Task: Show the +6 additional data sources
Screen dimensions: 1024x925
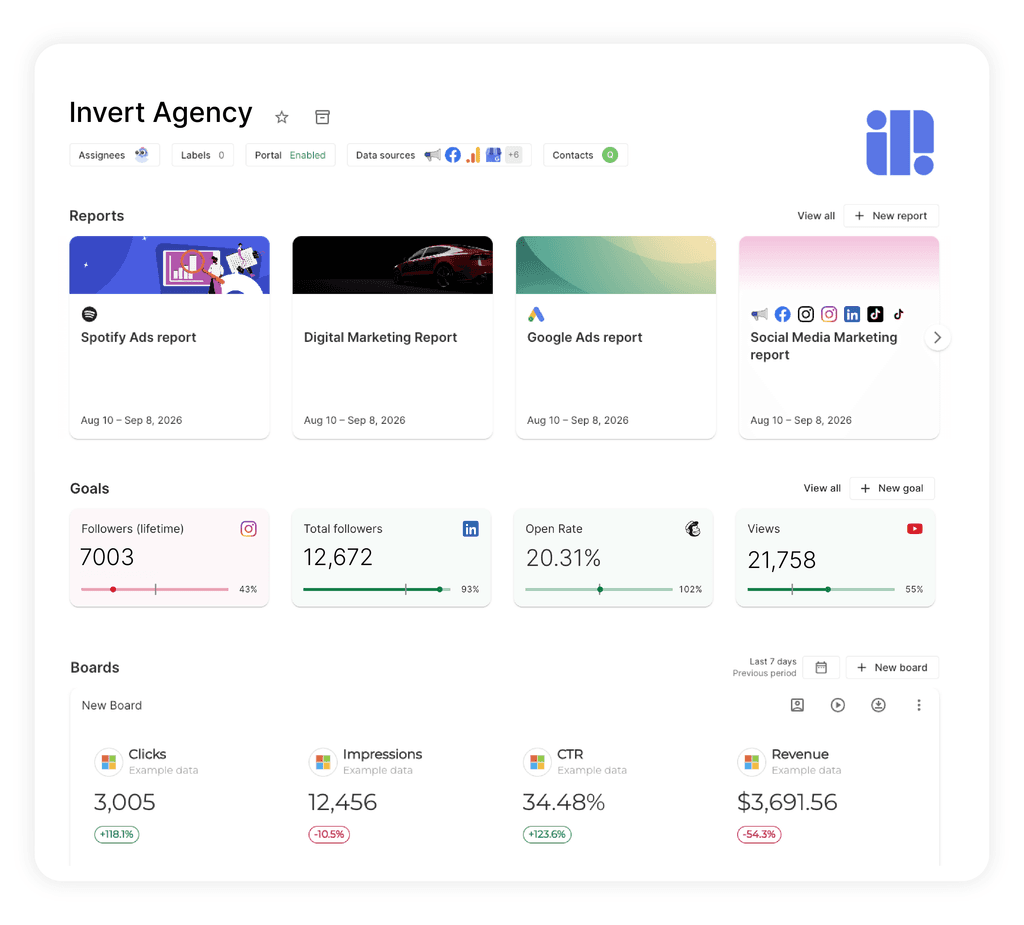Action: 514,155
